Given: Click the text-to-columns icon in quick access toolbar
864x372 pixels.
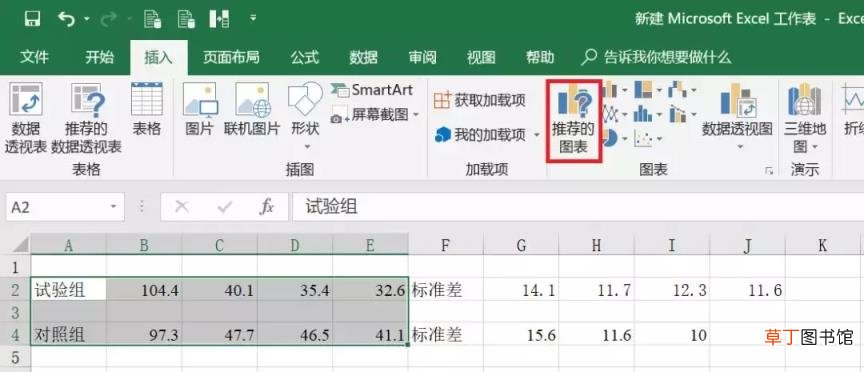Looking at the screenshot, I should coord(219,20).
